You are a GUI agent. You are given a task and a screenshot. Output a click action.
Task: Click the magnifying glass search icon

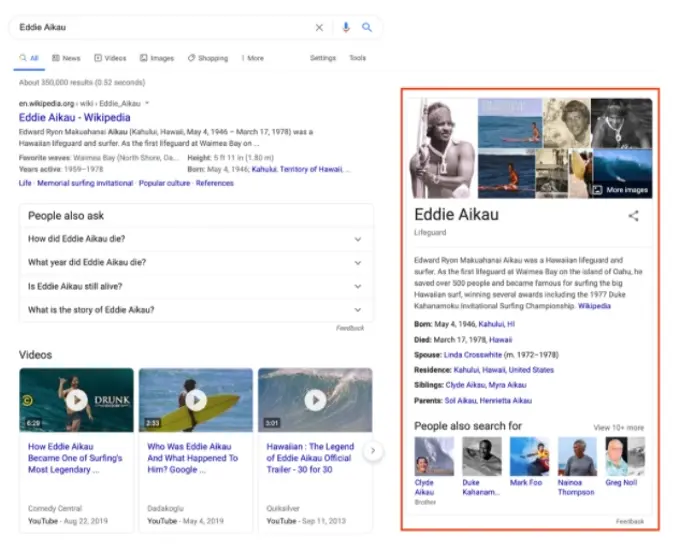point(367,28)
